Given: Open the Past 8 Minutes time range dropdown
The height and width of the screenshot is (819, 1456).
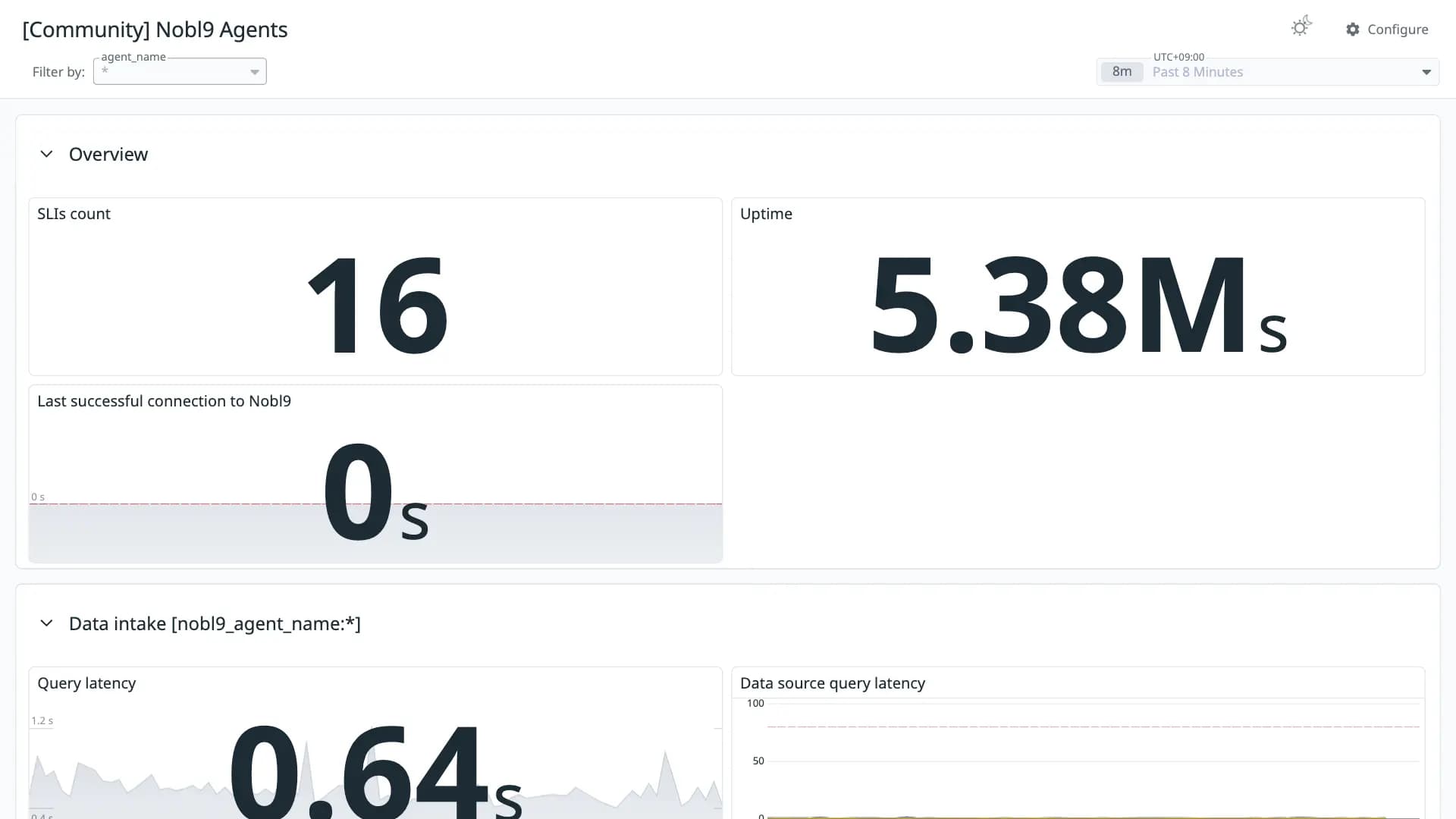Looking at the screenshot, I should click(x=1268, y=72).
